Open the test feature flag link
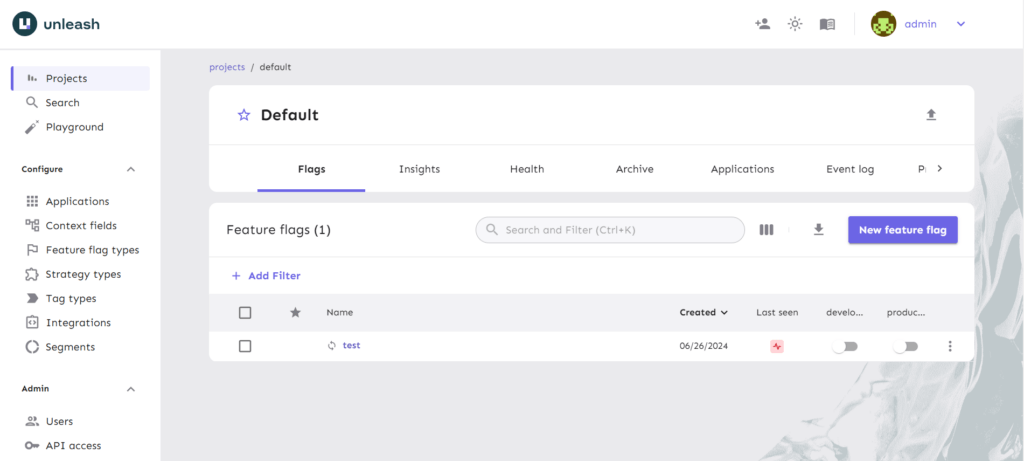Screen dimensions: 1024x461 click(351, 345)
